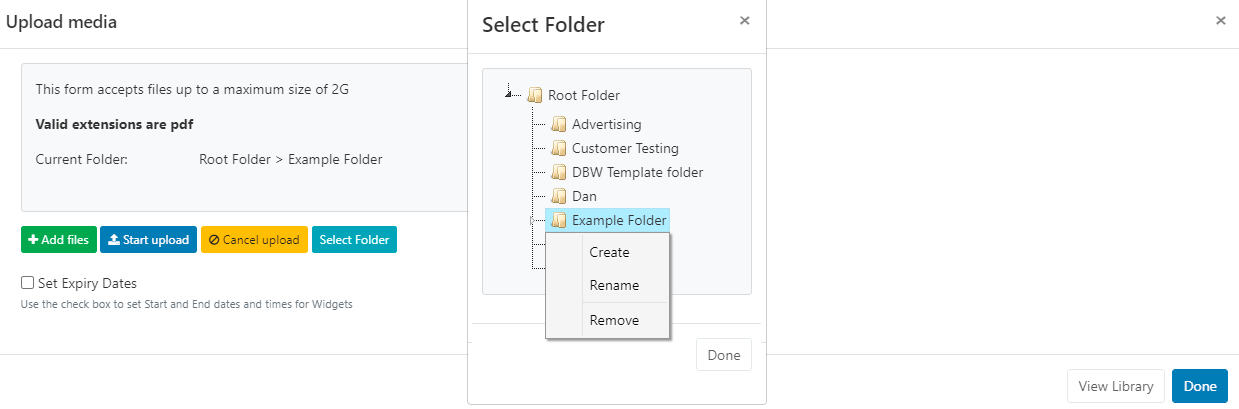Image resolution: width=1239 pixels, height=409 pixels.
Task: Select the Customer Testing folder label
Action: pos(625,148)
